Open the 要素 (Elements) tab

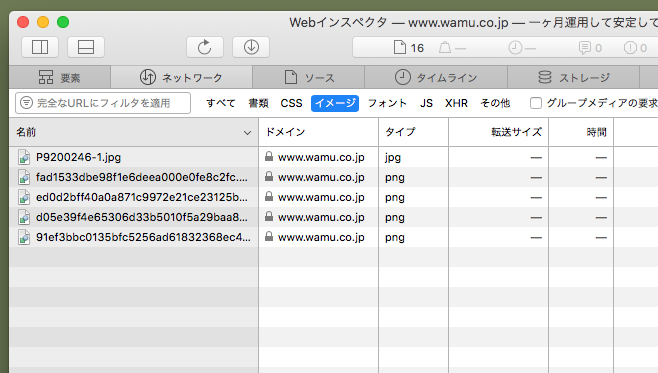[60, 77]
